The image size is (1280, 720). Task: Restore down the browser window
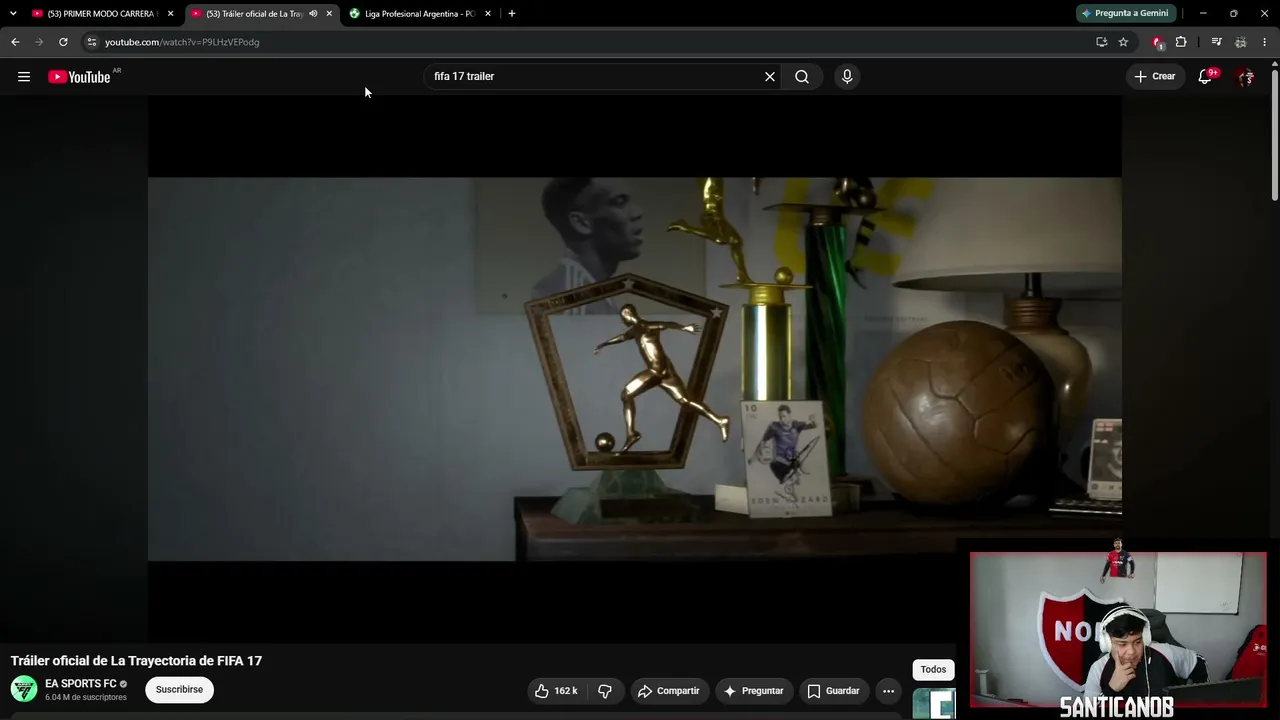(x=1233, y=13)
